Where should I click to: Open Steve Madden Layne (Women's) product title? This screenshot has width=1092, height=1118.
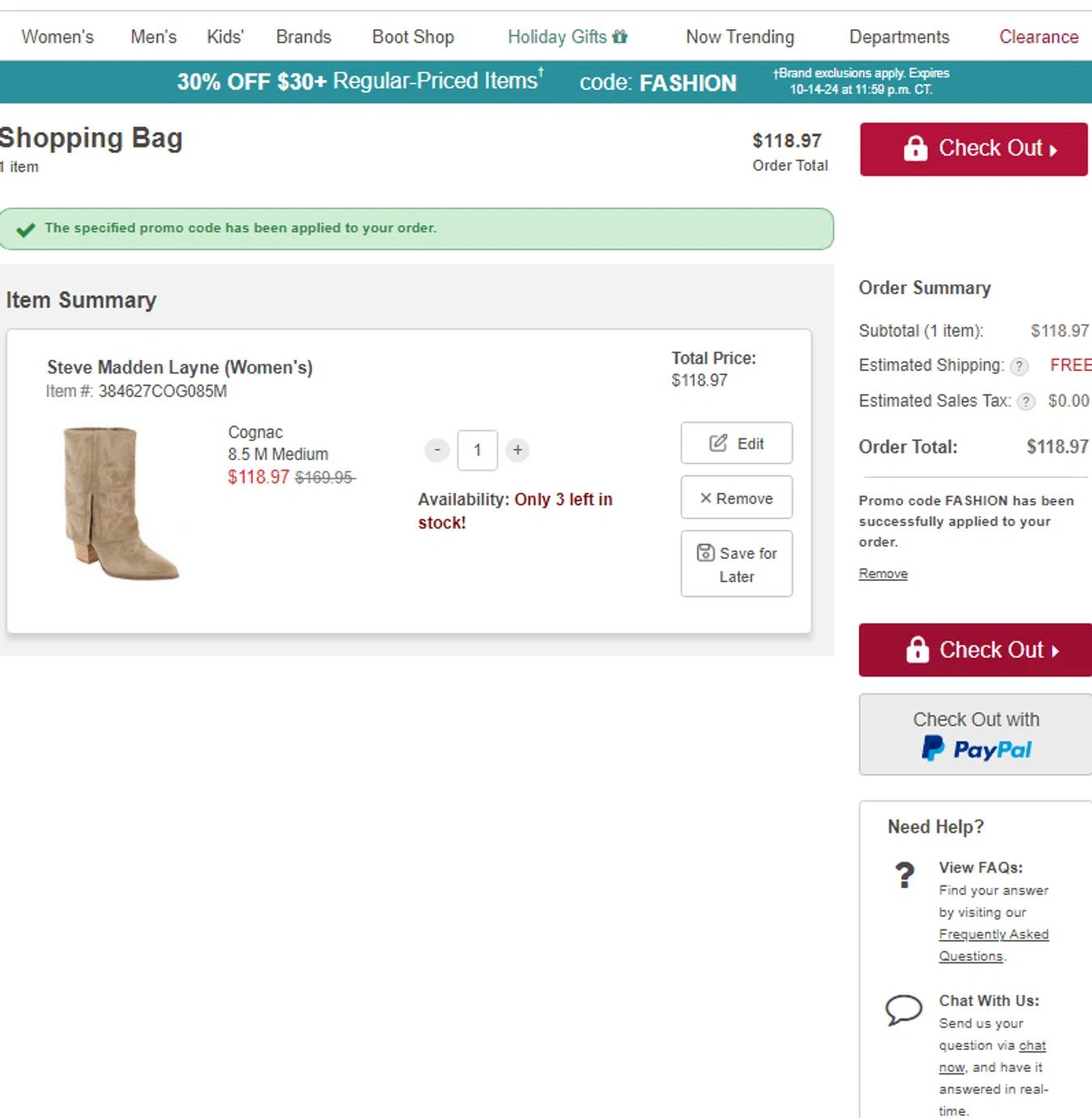pos(180,368)
